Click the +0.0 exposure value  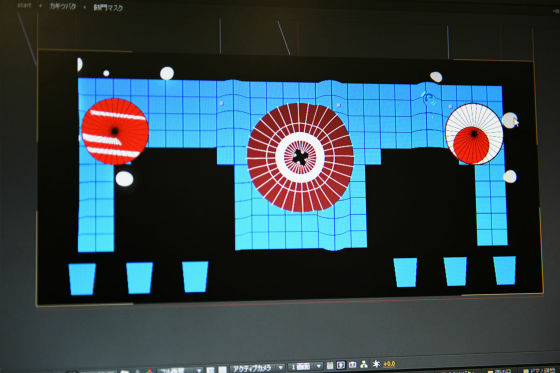(389, 364)
